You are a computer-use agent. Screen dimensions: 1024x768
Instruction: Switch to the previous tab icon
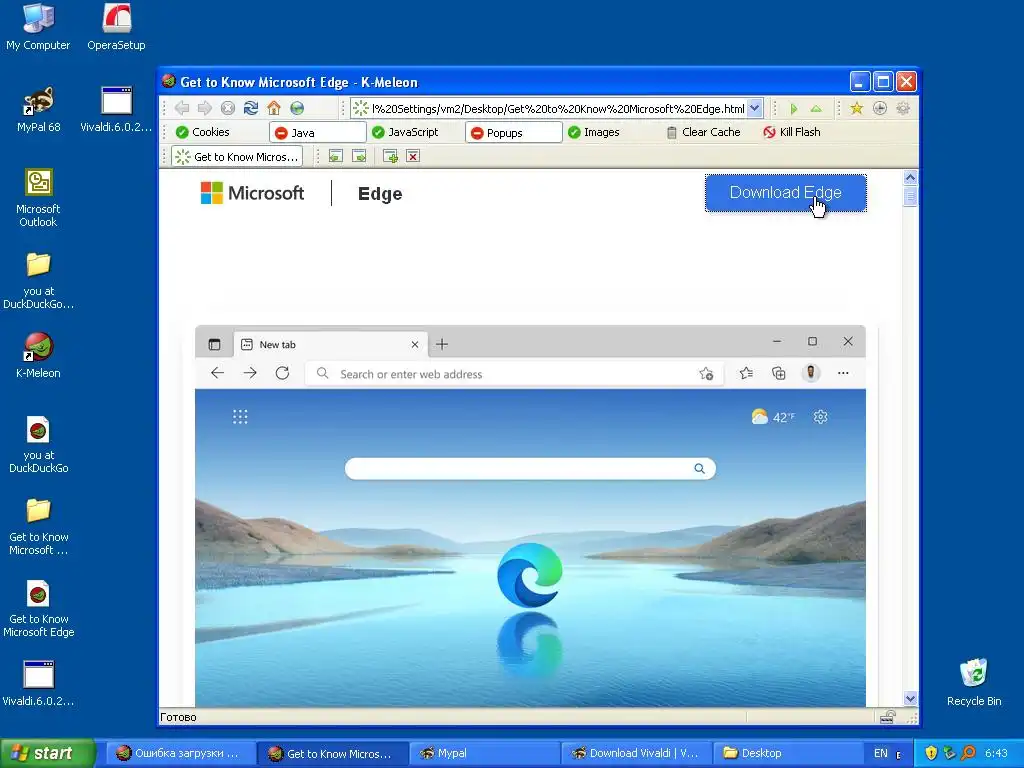(336, 156)
